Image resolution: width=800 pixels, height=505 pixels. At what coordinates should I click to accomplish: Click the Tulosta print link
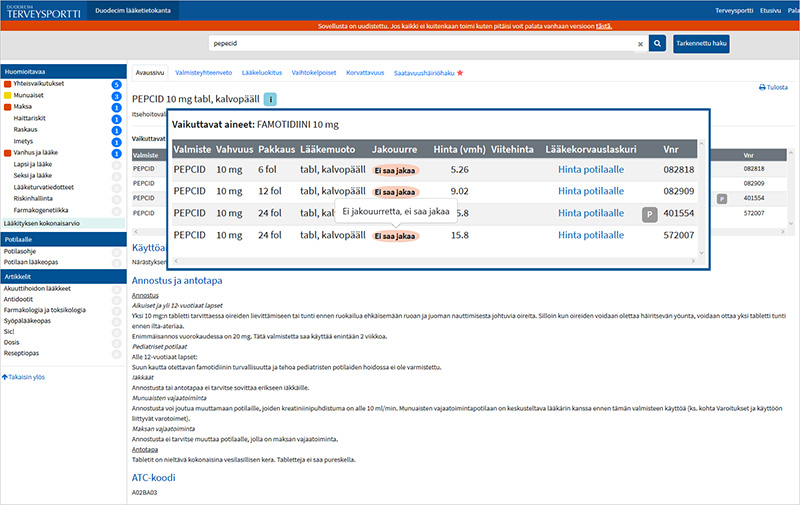point(773,87)
